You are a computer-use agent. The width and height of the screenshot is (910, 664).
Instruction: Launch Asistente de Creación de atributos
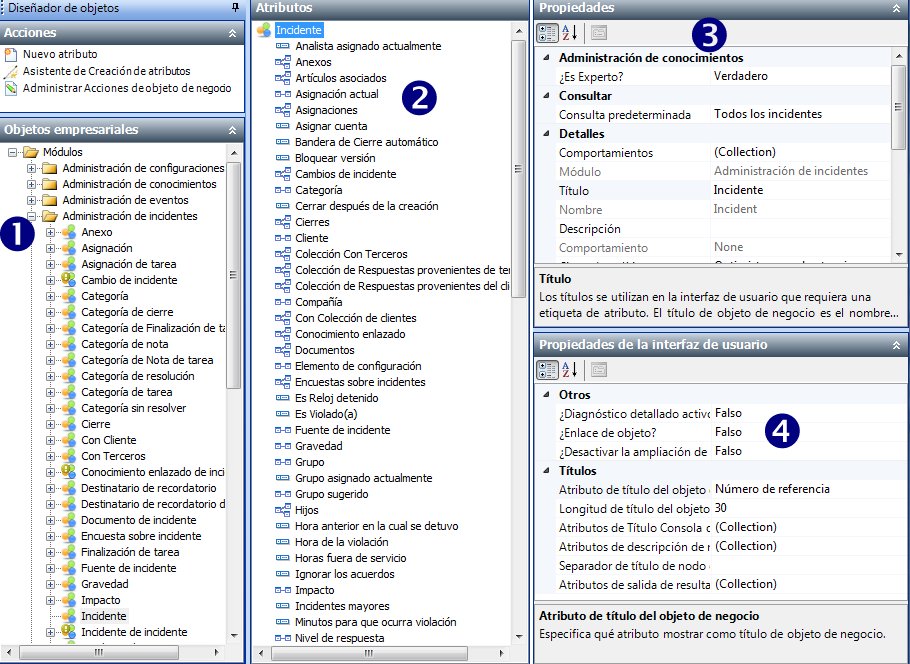pyautogui.click(x=106, y=71)
